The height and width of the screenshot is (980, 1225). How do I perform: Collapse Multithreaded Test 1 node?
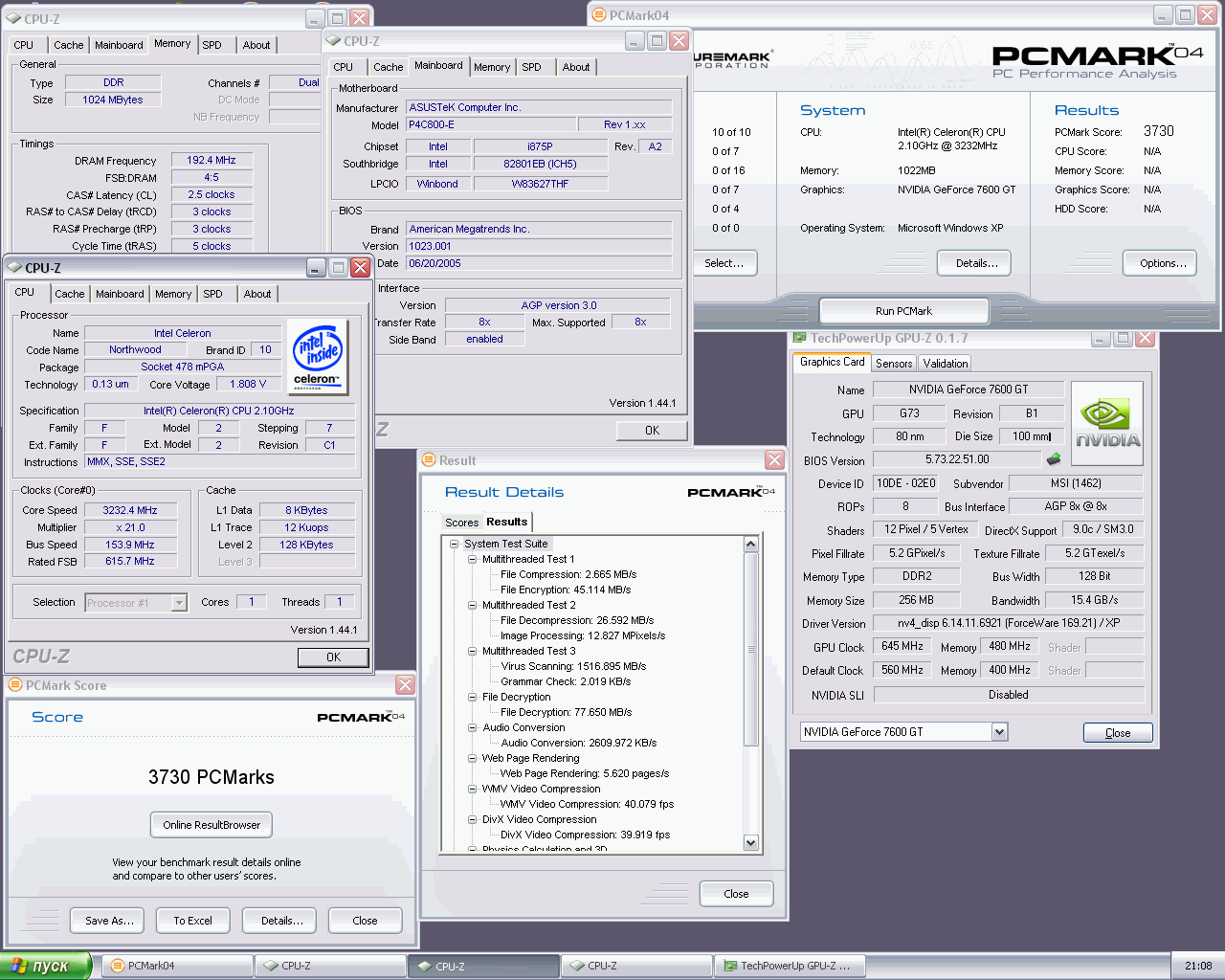click(473, 559)
